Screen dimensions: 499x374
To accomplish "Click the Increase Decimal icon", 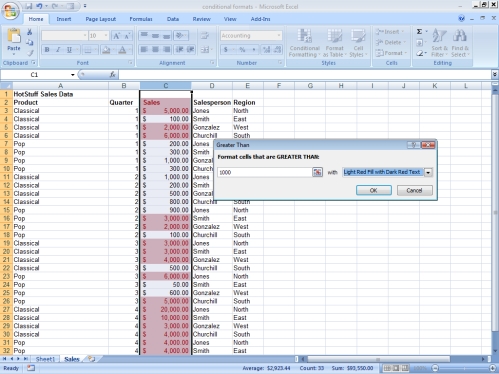I will [x=266, y=50].
